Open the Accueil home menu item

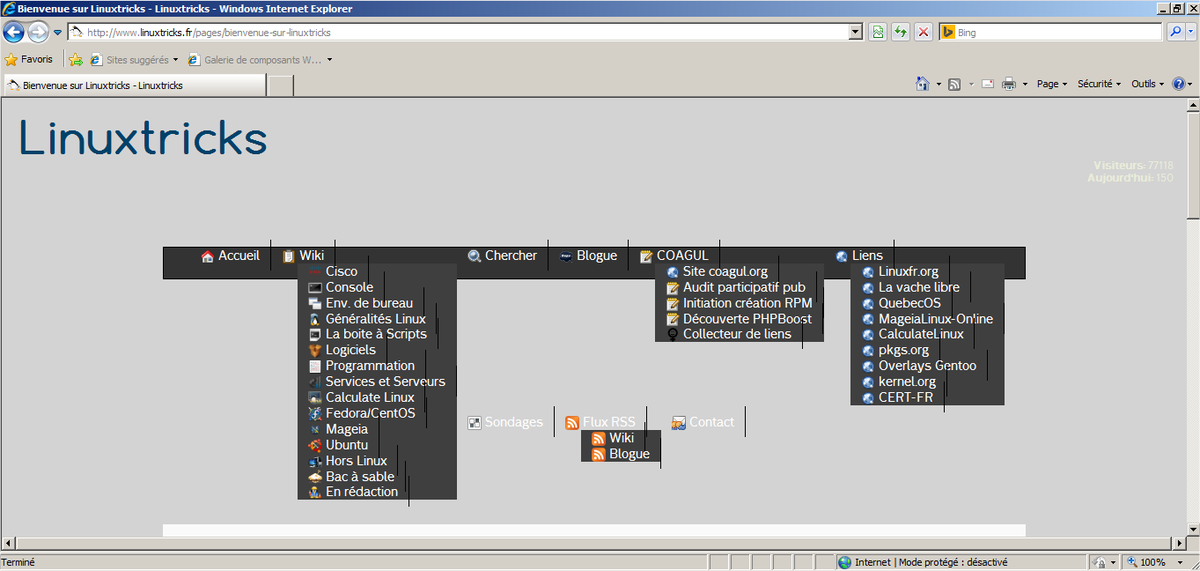click(x=230, y=256)
